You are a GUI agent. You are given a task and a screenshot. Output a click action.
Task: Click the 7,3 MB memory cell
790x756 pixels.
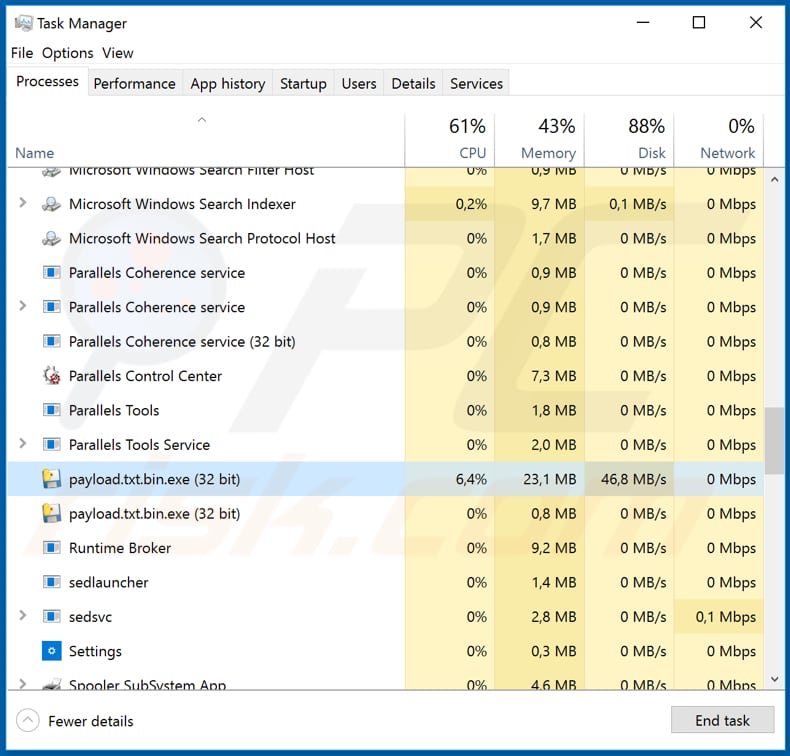click(540, 376)
